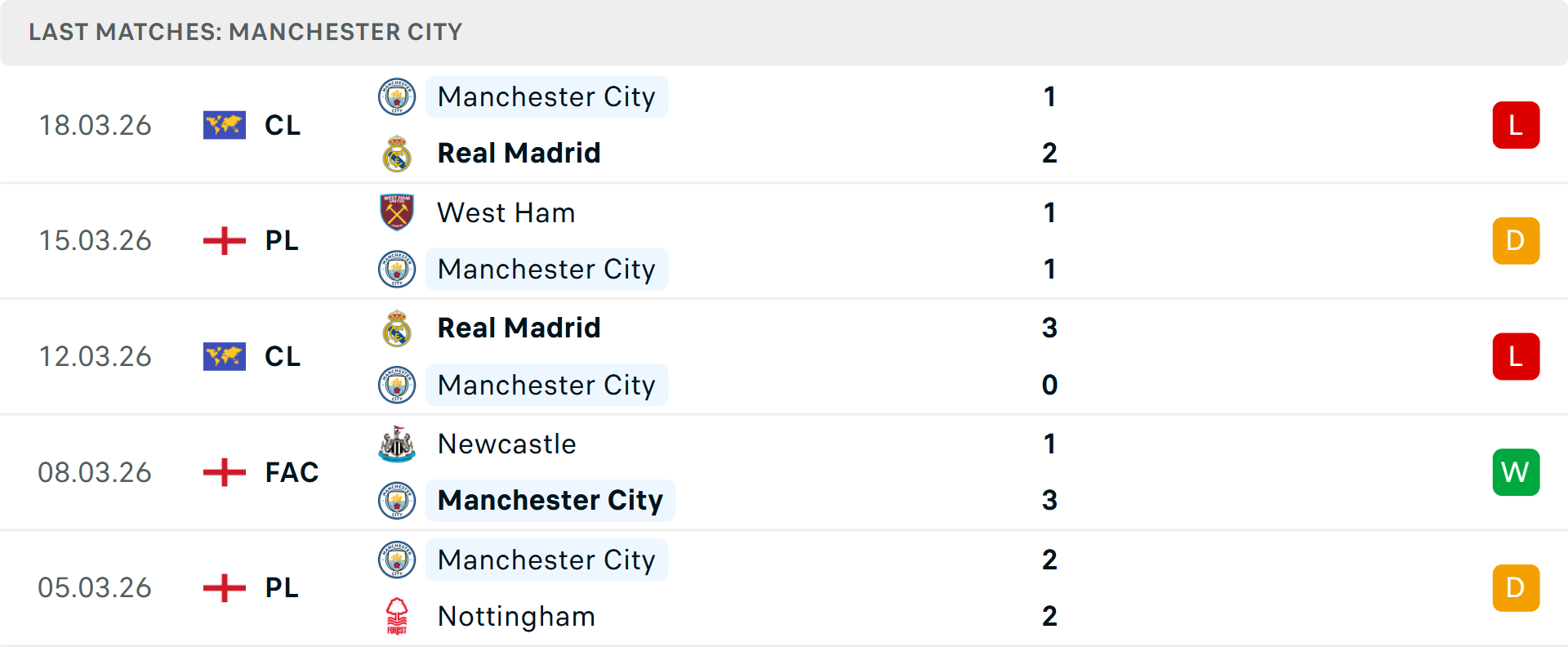The image size is (1568, 647).
Task: Select the Champions League globe icon
Action: point(224,125)
